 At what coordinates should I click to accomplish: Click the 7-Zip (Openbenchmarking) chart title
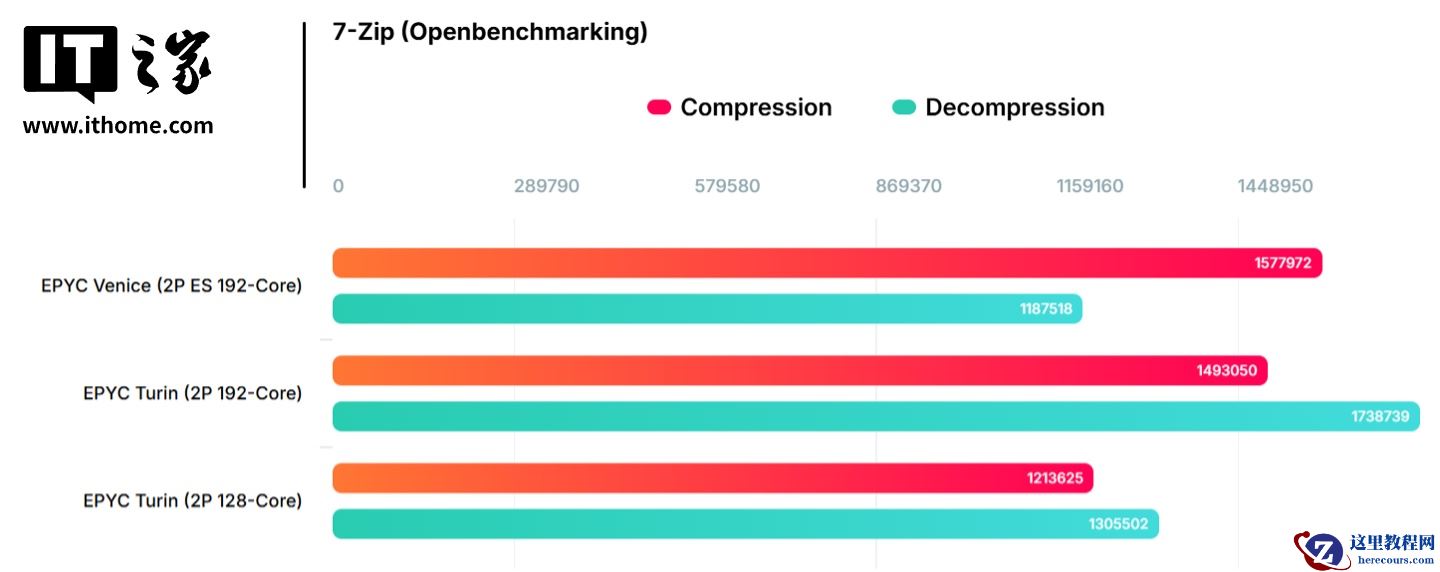(490, 32)
